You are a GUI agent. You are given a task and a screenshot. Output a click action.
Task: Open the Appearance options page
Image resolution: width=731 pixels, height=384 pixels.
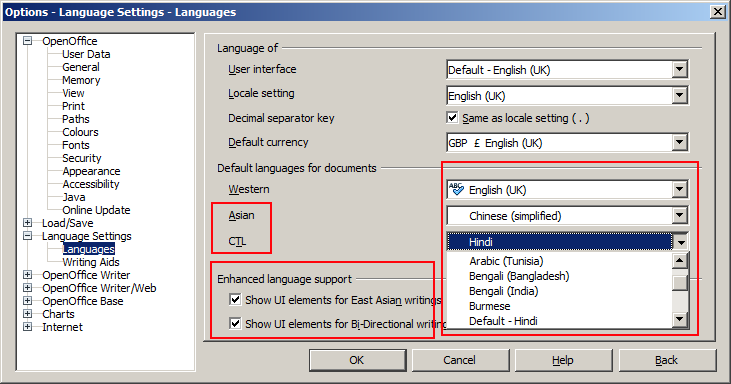[91, 171]
